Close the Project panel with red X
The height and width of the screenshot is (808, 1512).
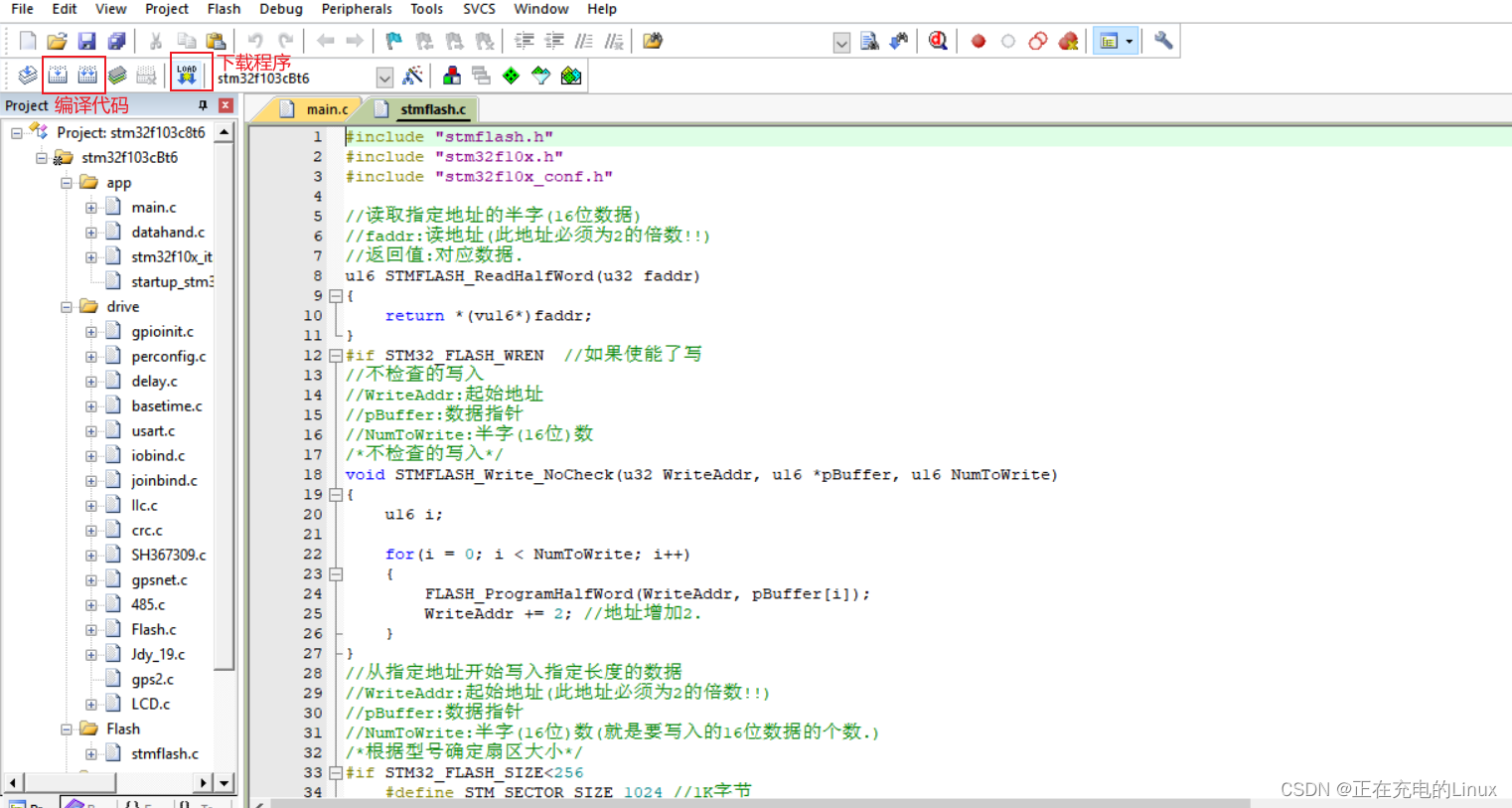(x=226, y=105)
